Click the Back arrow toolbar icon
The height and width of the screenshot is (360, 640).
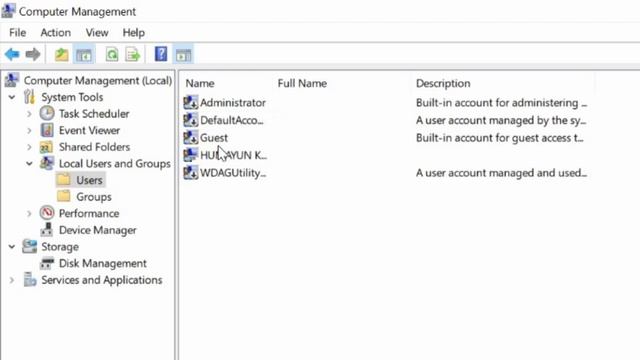point(12,54)
